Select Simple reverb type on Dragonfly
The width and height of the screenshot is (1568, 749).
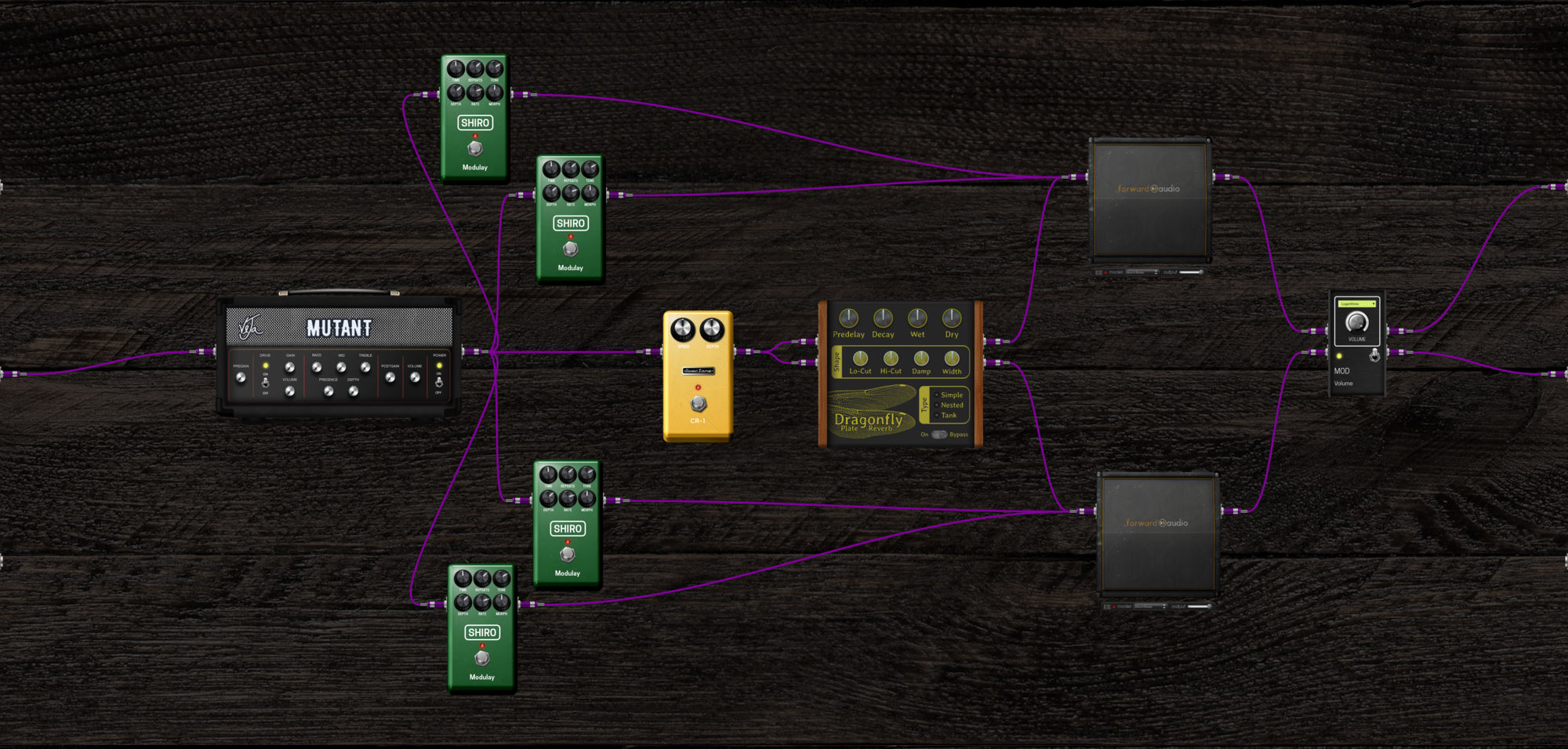(949, 395)
